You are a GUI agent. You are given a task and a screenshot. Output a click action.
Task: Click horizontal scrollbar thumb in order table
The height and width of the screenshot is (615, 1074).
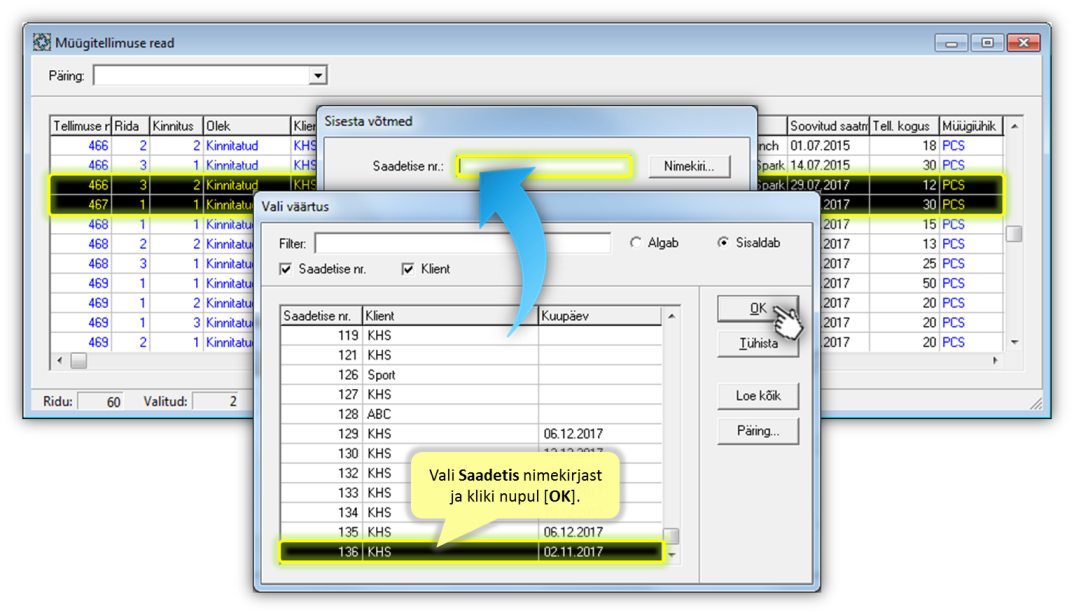(x=79, y=361)
